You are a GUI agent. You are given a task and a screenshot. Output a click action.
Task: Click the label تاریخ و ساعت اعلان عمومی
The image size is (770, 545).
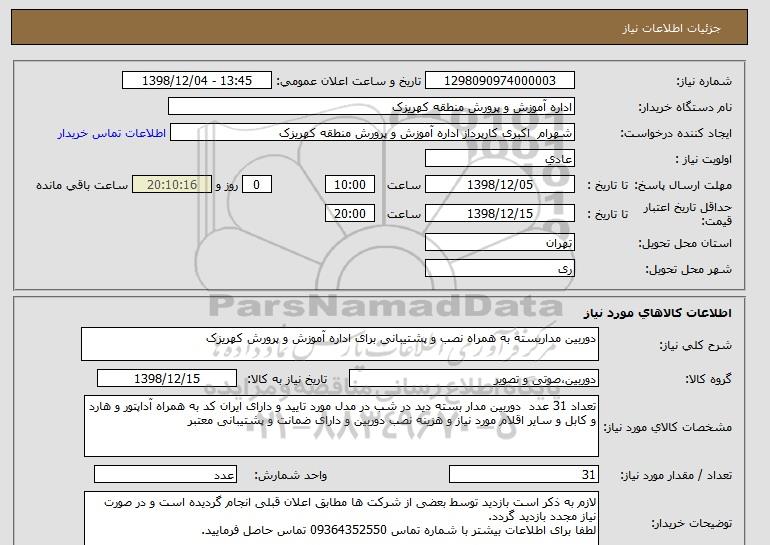tap(349, 82)
